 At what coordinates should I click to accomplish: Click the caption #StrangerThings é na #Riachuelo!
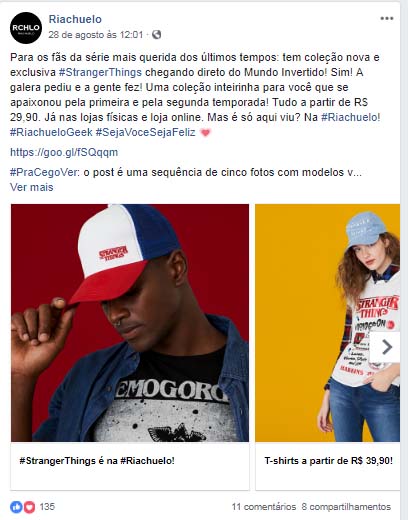coord(97,461)
